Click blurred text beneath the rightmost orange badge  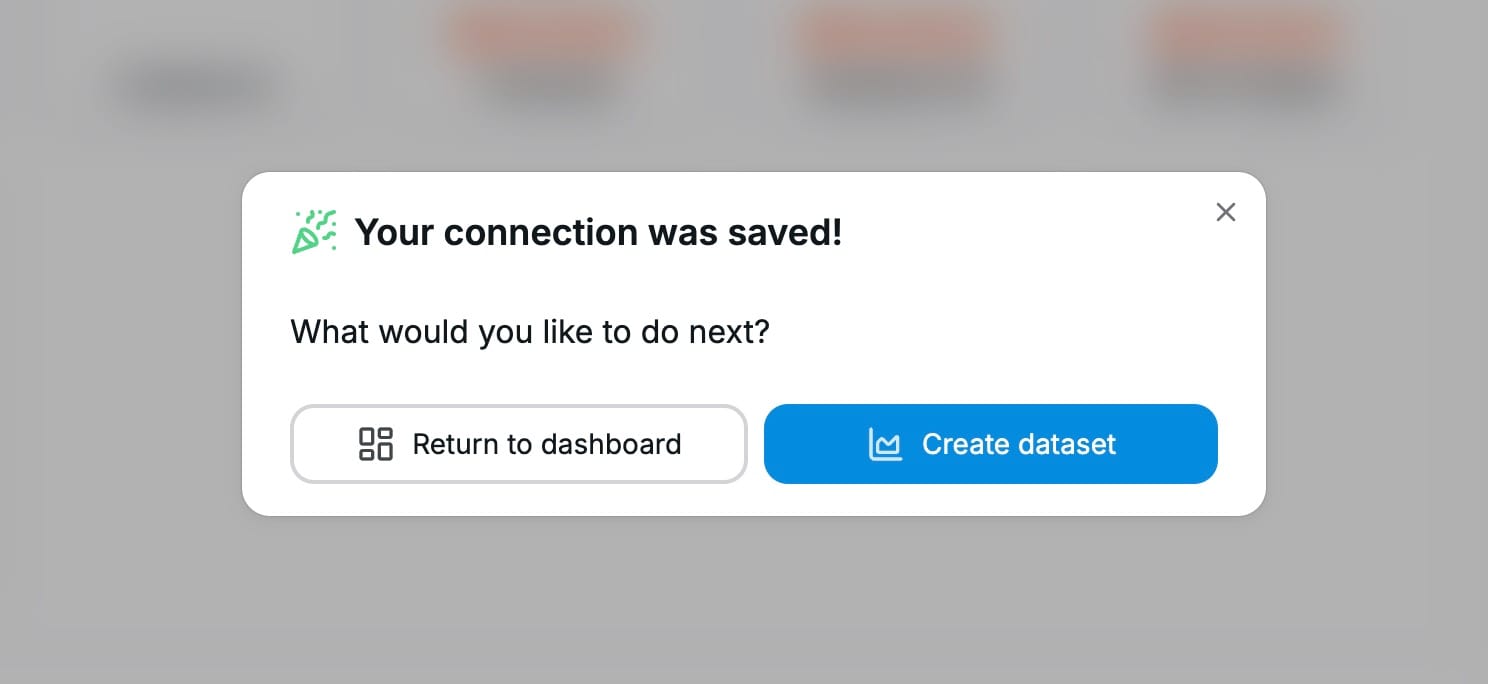(1243, 87)
